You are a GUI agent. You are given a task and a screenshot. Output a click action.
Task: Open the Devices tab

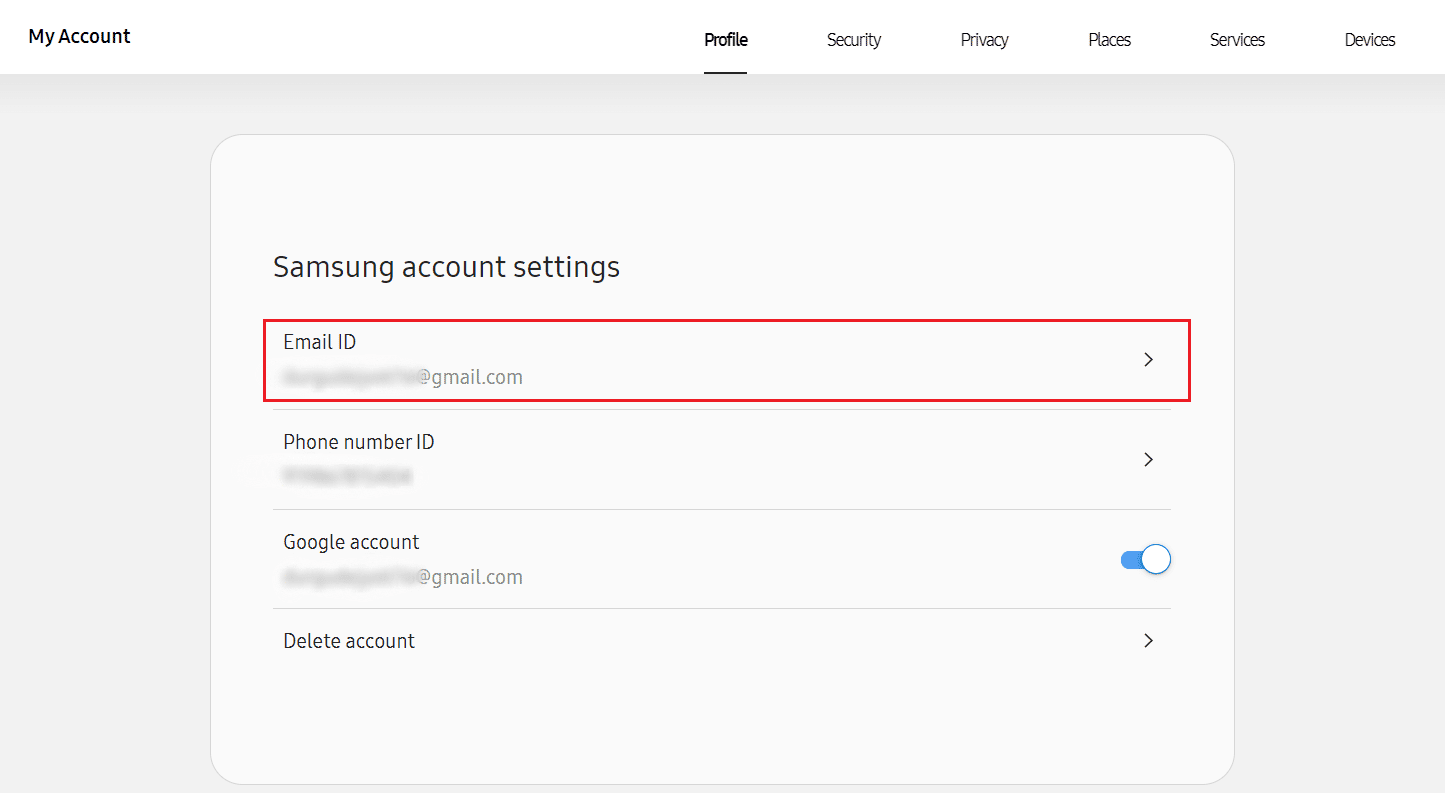click(1369, 40)
